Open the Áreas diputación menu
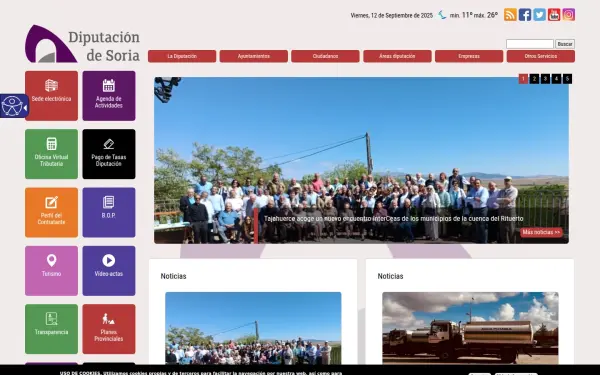This screenshot has width=600, height=375. pos(397,56)
